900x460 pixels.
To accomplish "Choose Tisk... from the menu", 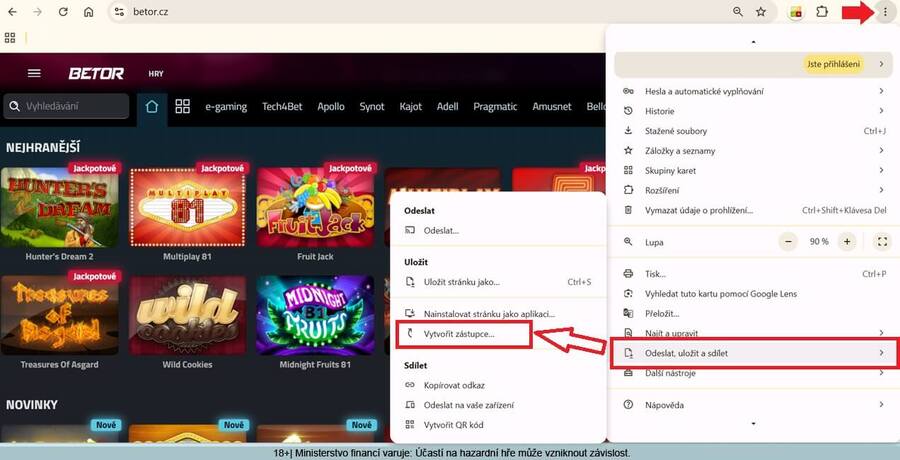I will click(753, 274).
